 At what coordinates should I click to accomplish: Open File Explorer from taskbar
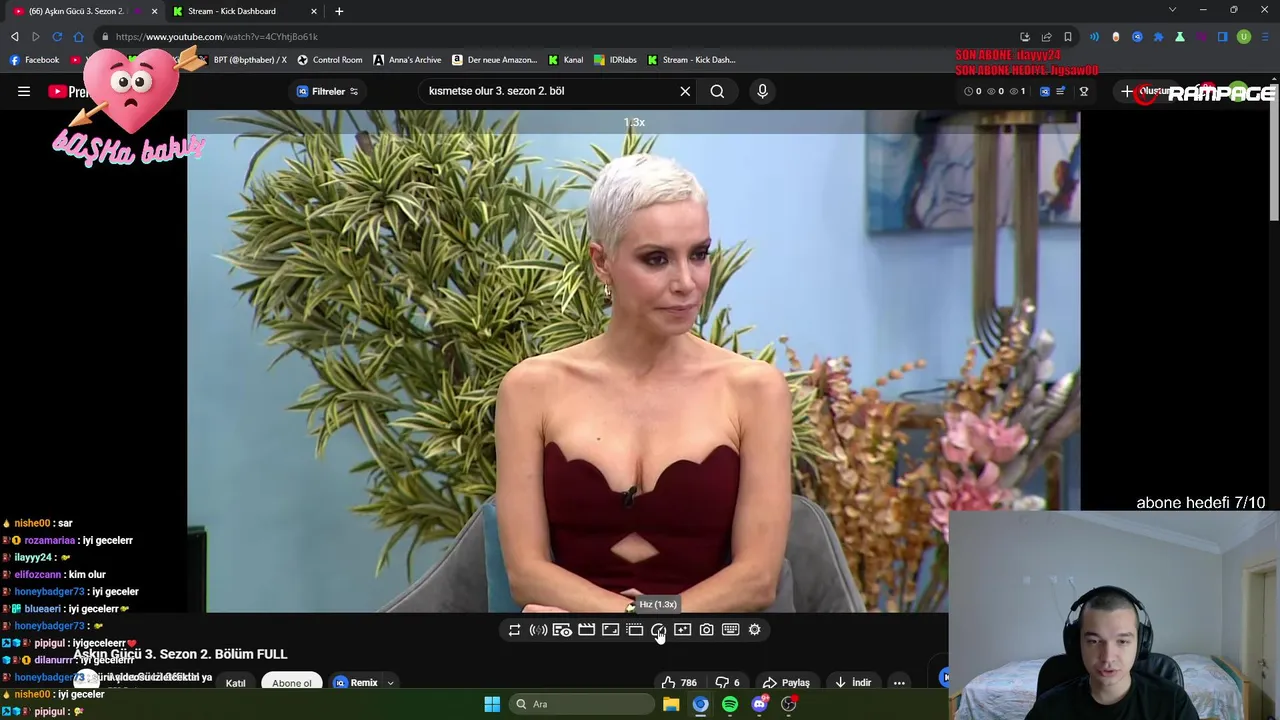[671, 704]
